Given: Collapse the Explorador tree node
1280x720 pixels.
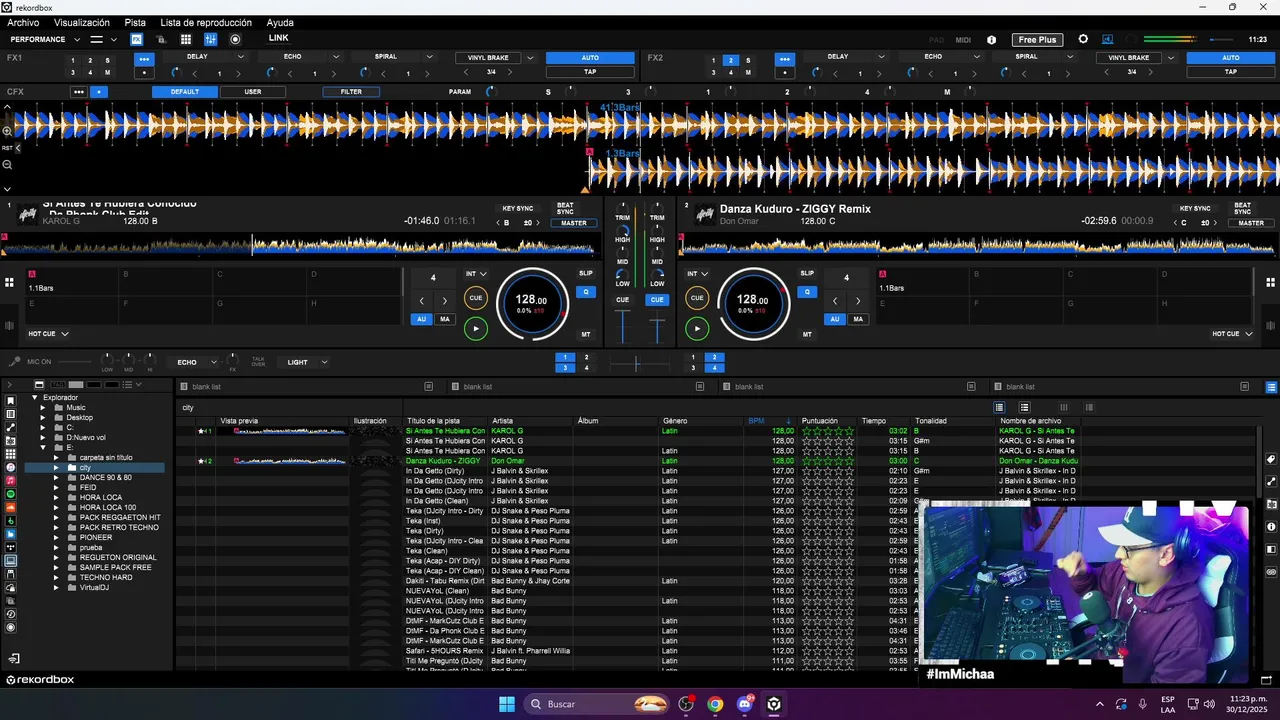Looking at the screenshot, I should tap(35, 397).
